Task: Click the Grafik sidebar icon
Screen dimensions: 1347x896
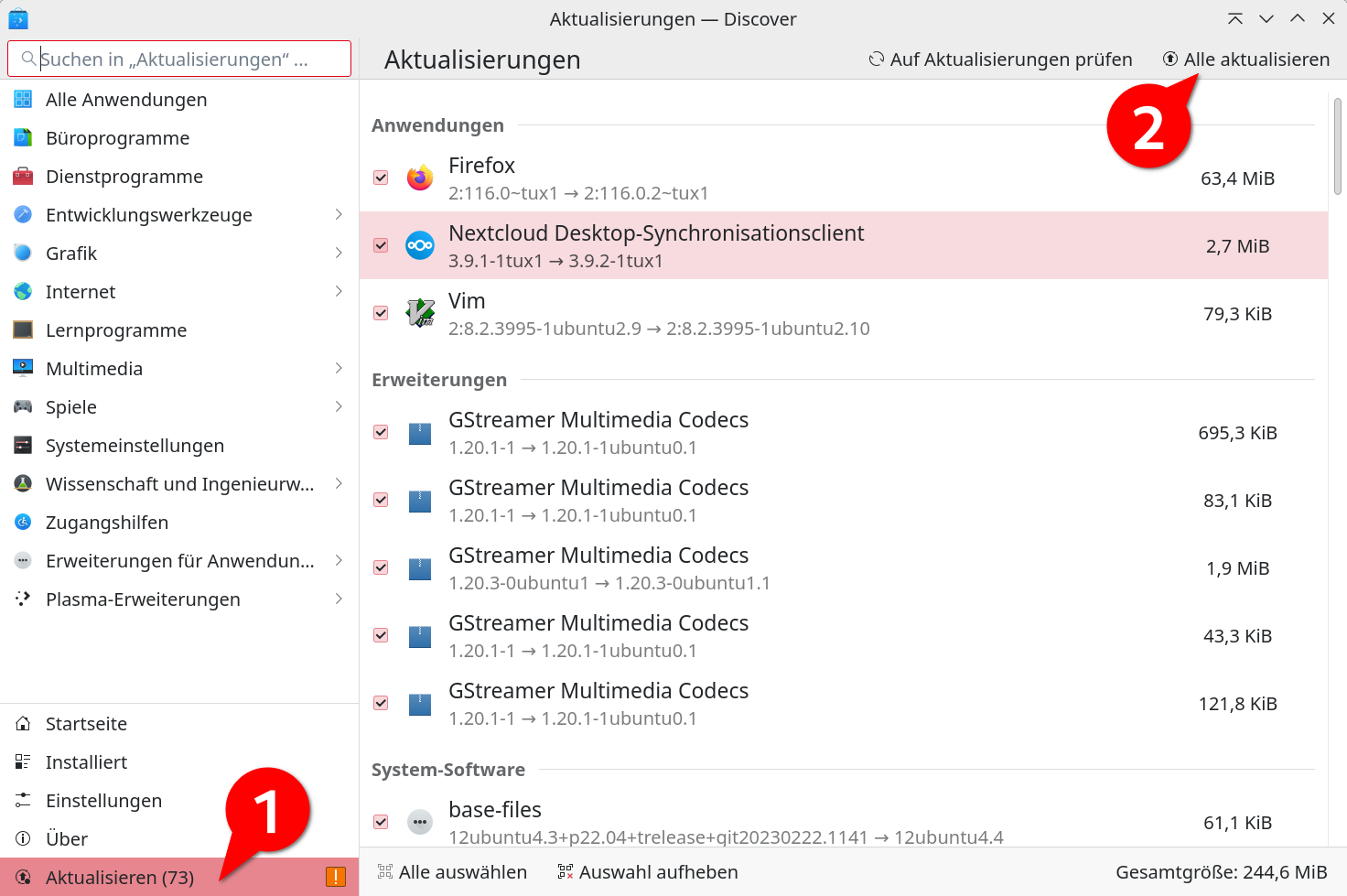Action: [x=22, y=253]
